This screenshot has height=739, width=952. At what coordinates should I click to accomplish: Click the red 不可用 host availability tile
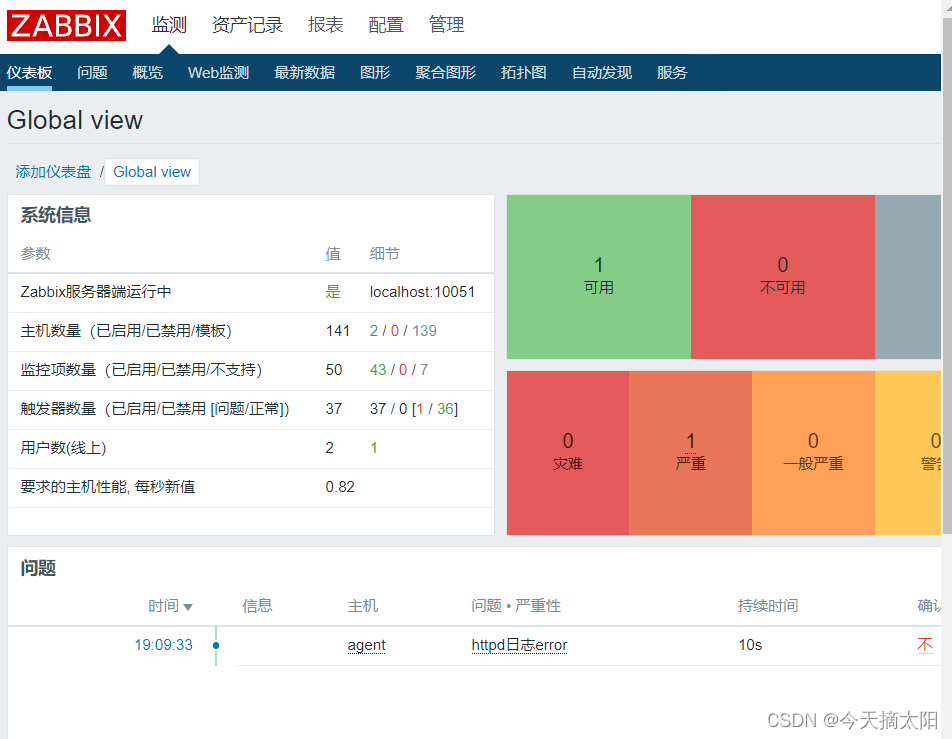click(x=783, y=277)
